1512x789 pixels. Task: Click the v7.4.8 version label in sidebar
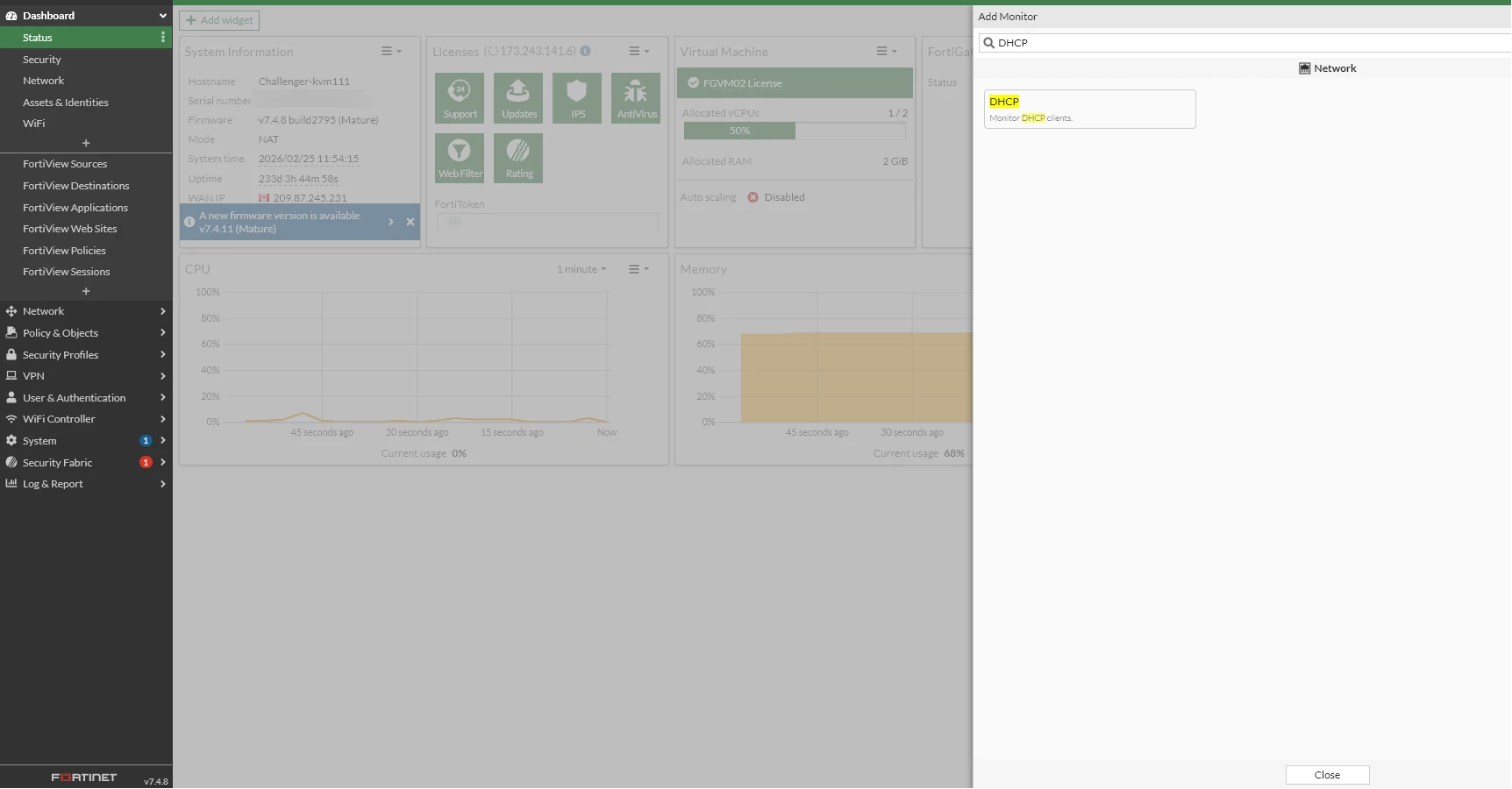tap(156, 781)
